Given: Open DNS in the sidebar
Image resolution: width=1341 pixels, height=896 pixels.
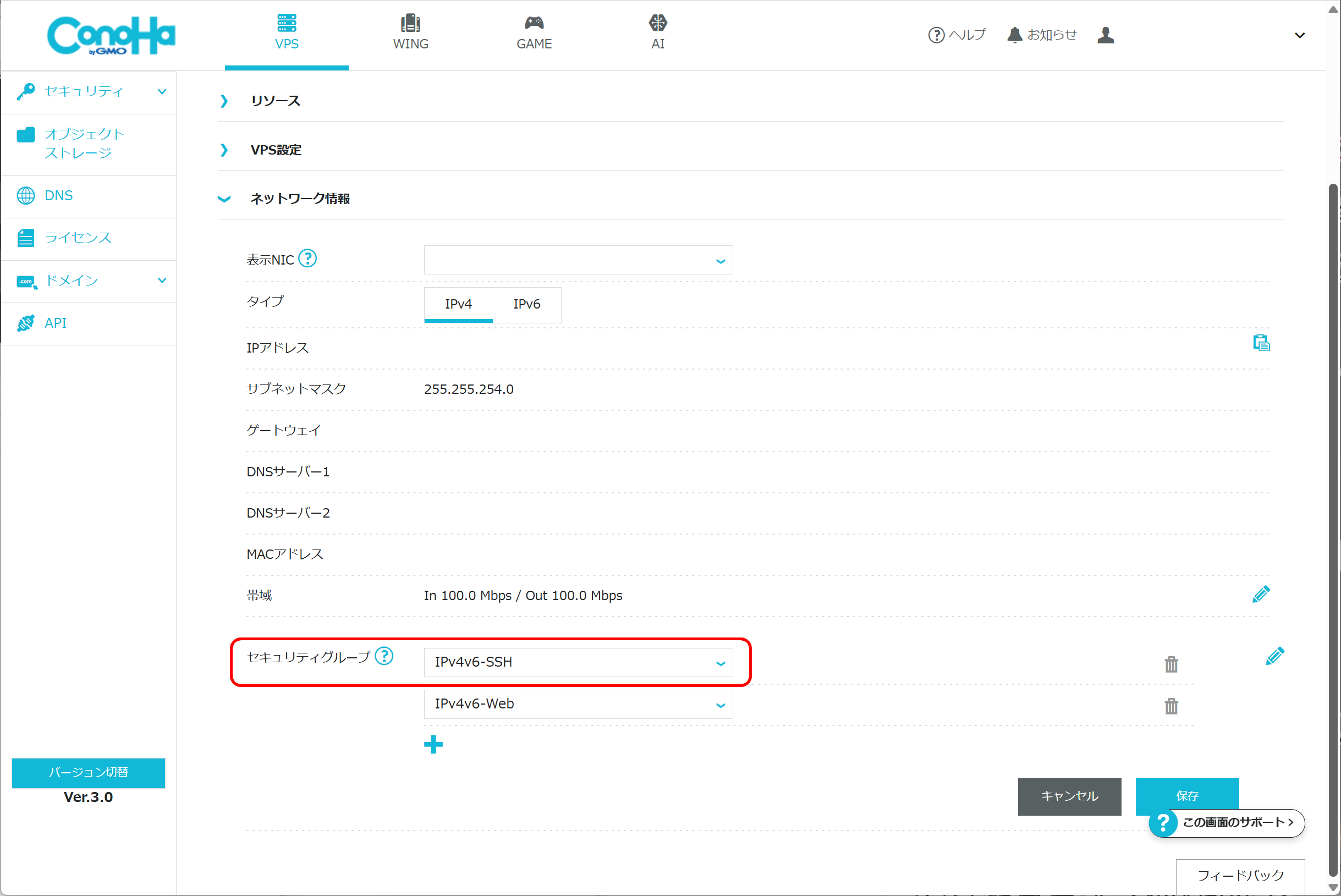Looking at the screenshot, I should click(x=58, y=195).
